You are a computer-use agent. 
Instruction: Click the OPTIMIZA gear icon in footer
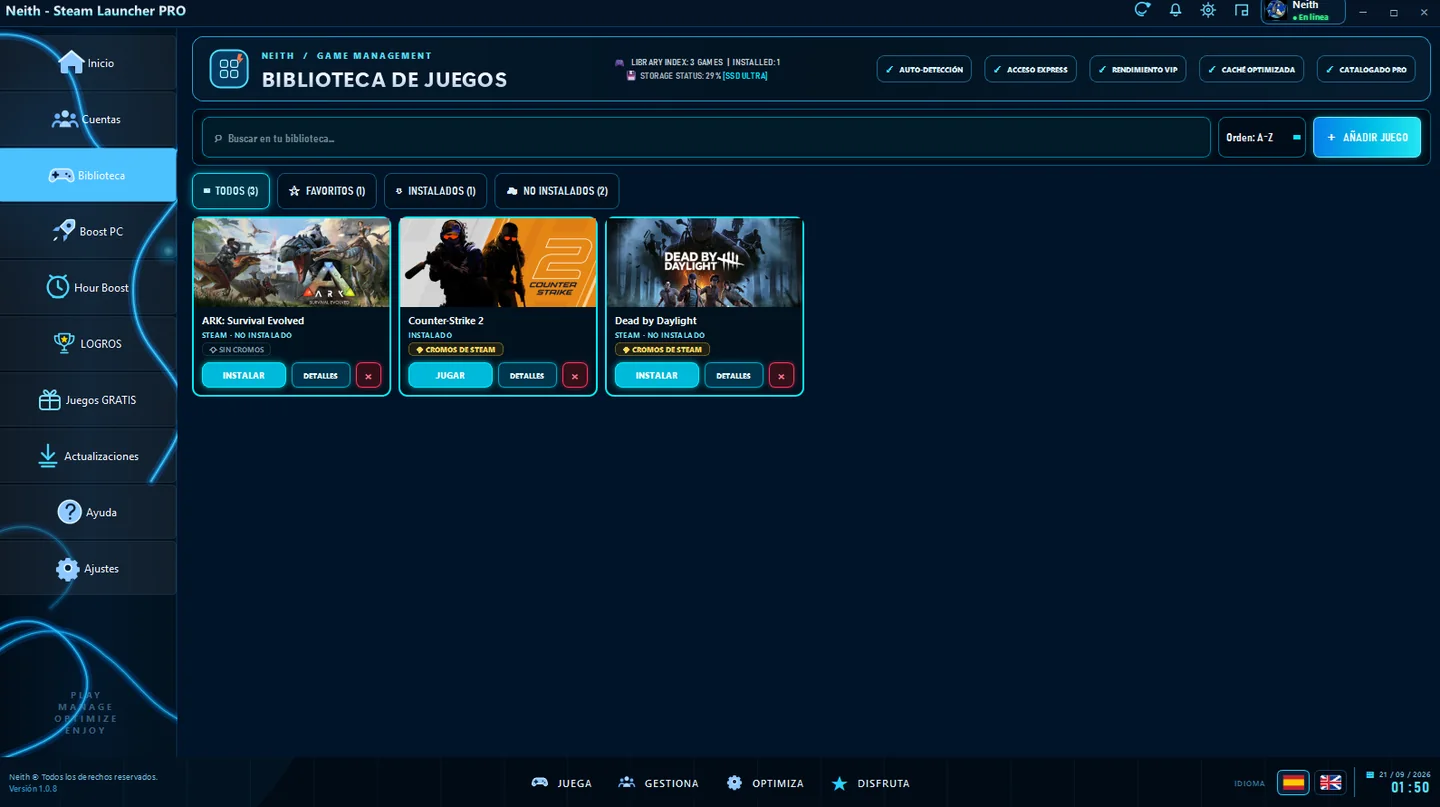click(x=735, y=783)
